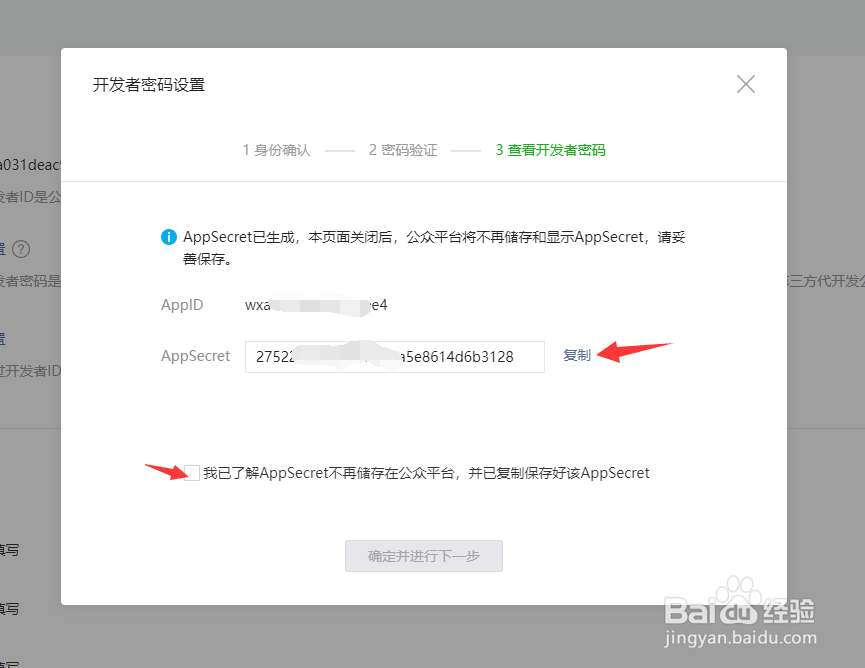Click the AppSecret label
This screenshot has height=668, width=865.
coord(196,355)
